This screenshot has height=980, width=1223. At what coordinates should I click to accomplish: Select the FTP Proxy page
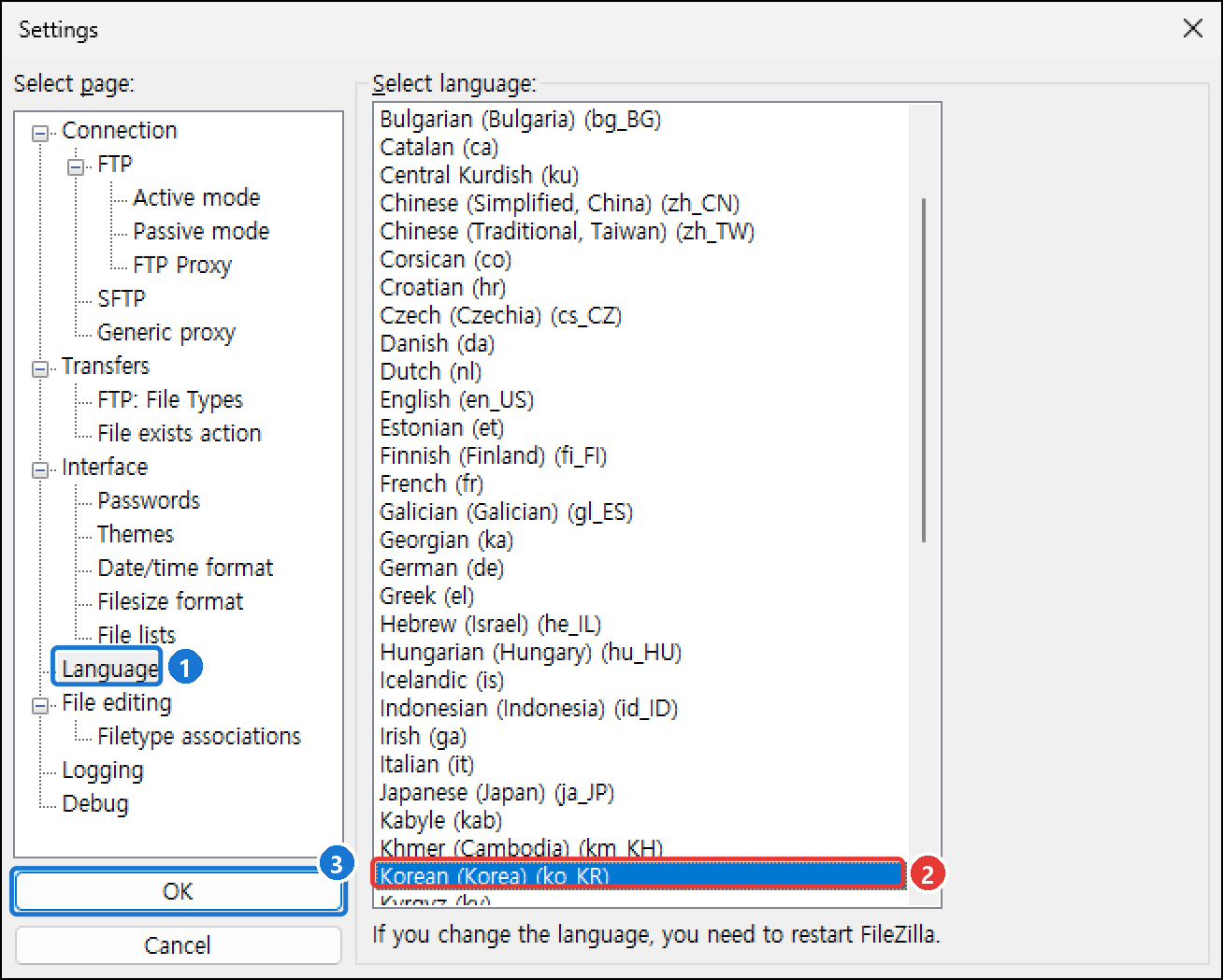point(182,265)
